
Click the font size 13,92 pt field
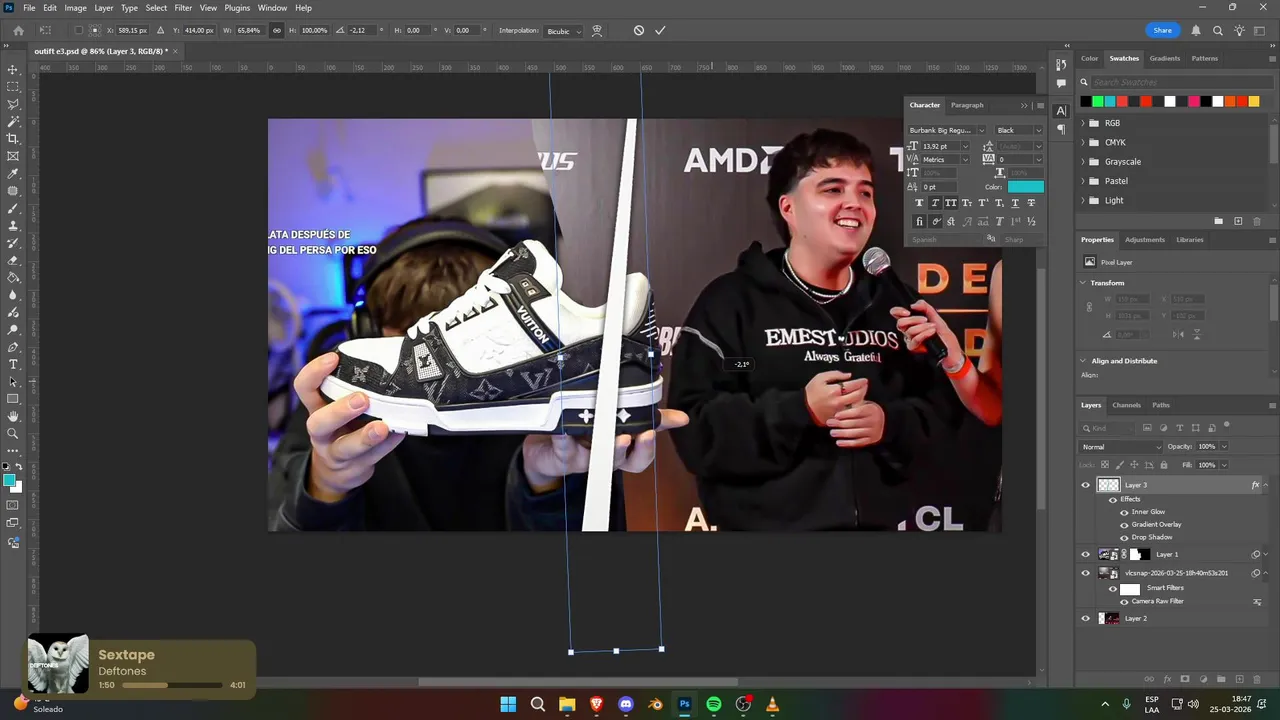pyautogui.click(x=941, y=146)
